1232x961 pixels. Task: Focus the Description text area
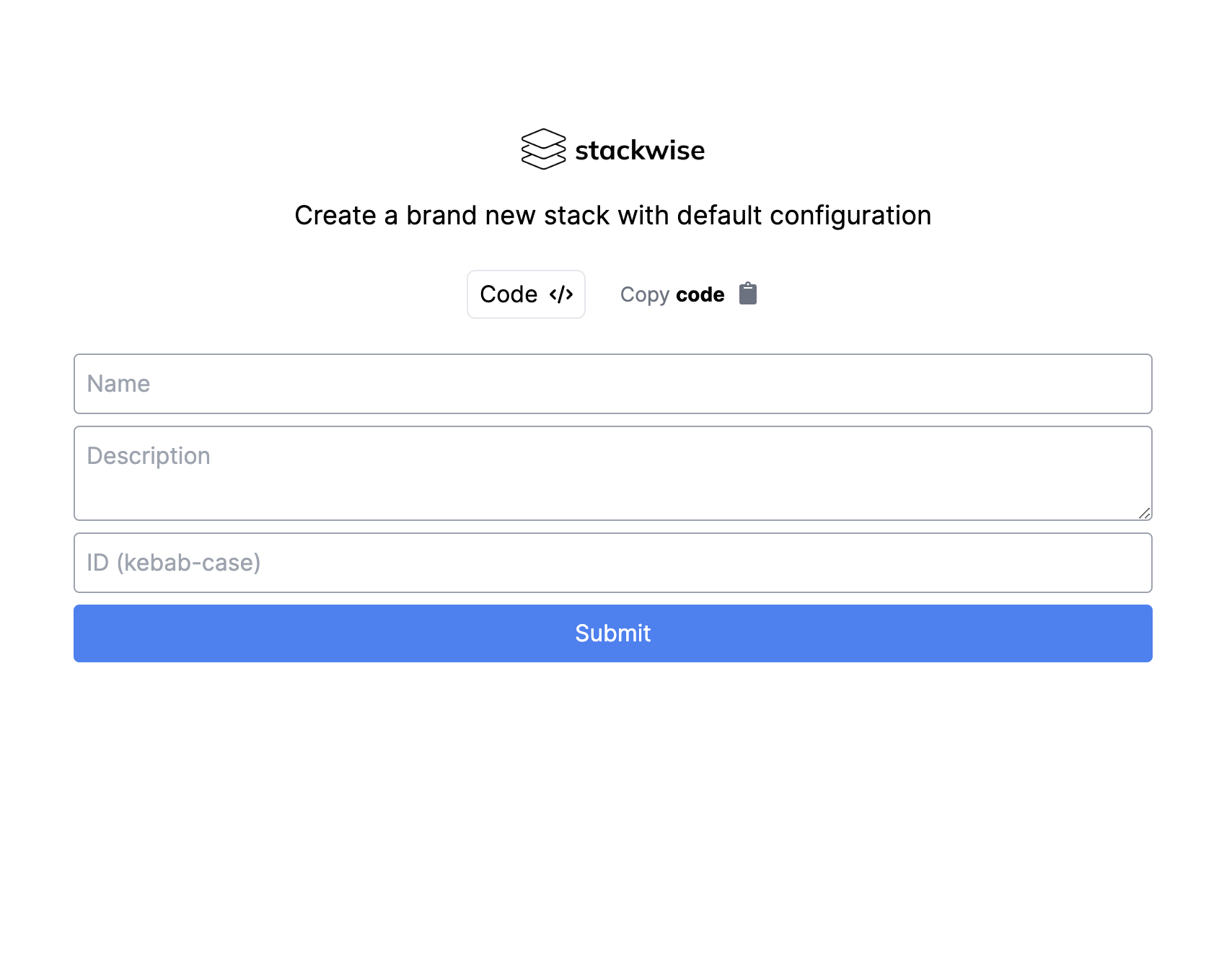613,473
